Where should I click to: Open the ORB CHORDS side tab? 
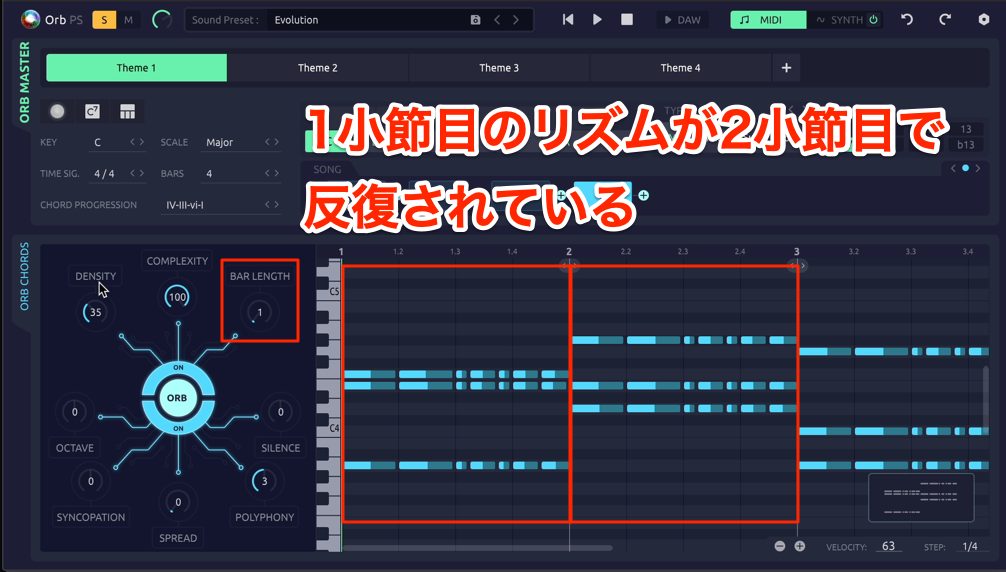[24, 276]
